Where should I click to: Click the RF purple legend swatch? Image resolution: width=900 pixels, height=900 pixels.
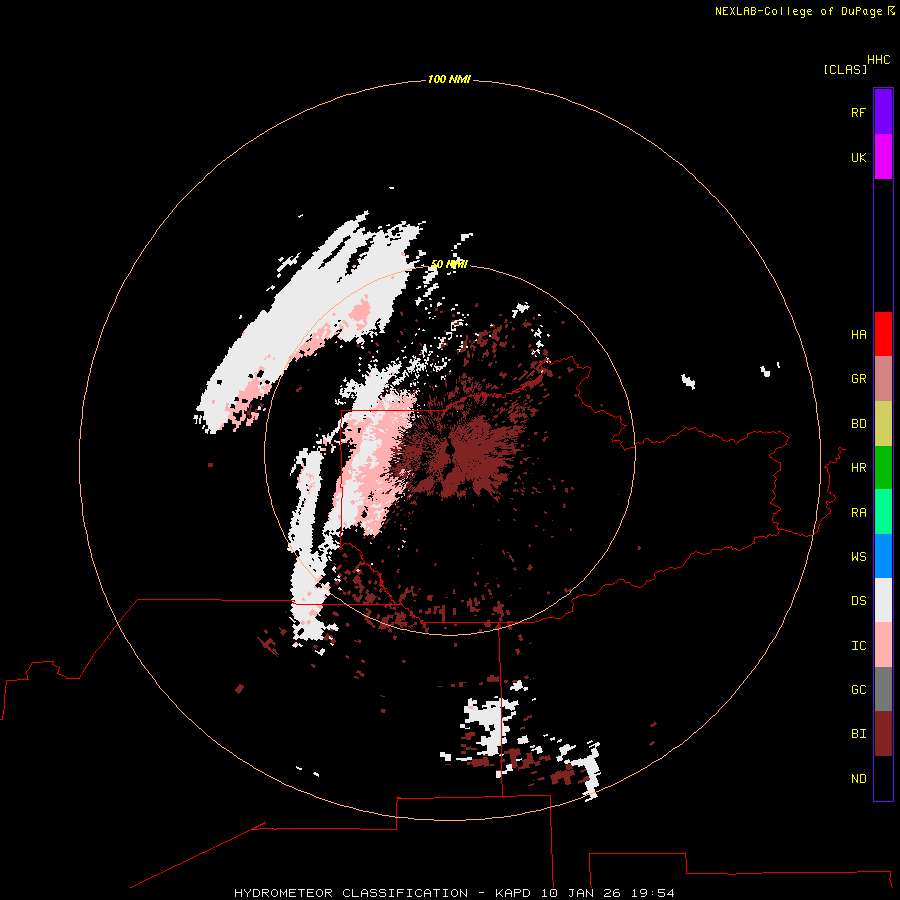click(883, 112)
